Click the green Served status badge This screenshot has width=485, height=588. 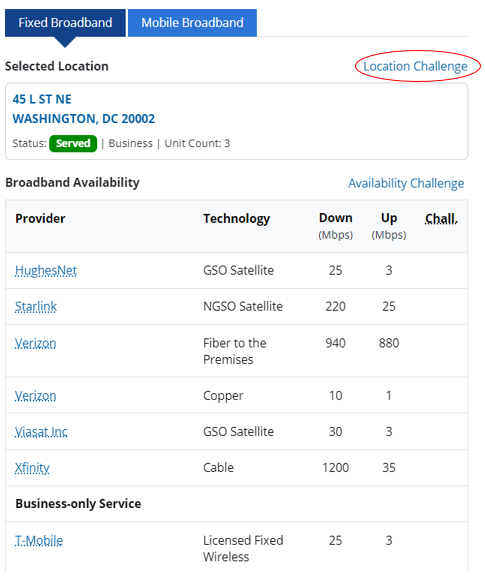[x=73, y=143]
